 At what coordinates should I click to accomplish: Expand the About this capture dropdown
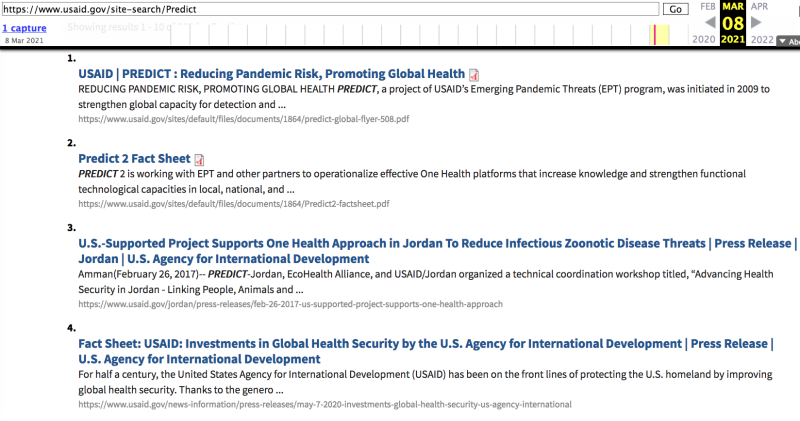788,41
